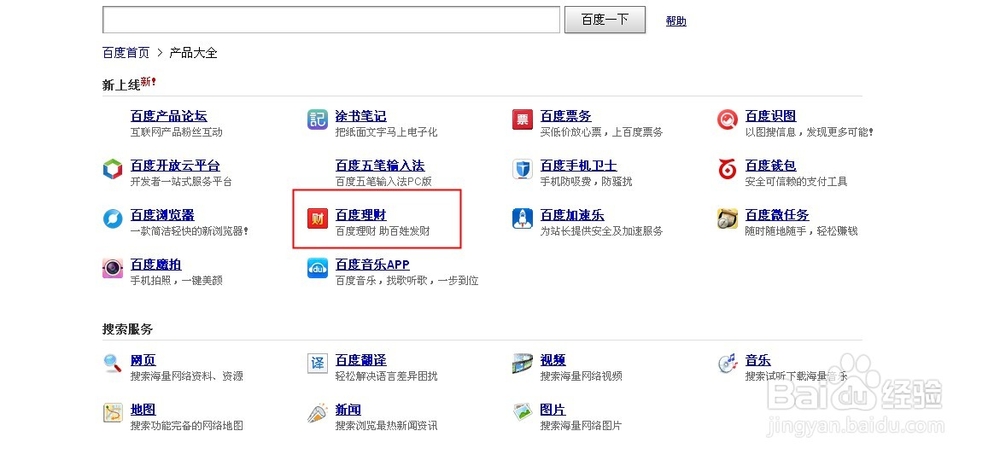1000x460 pixels.
Task: Open the 百度票务 link
Action: 566,116
